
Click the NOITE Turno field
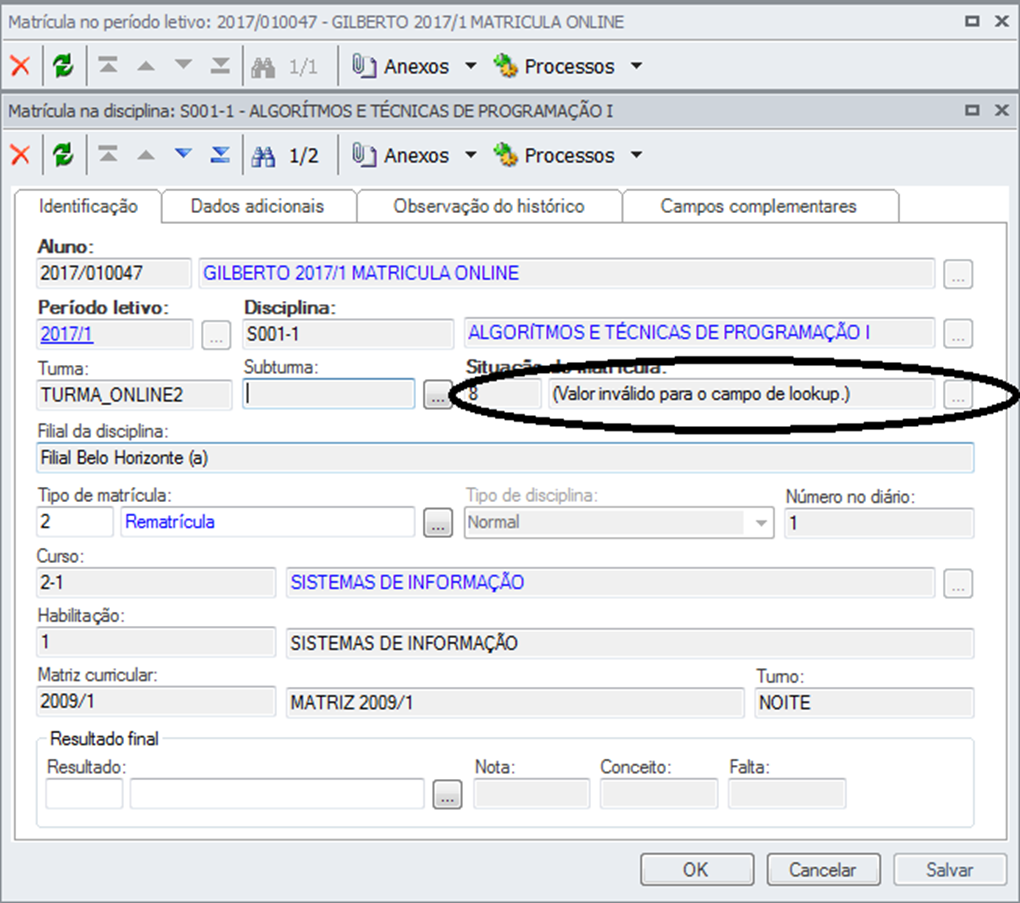(865, 703)
